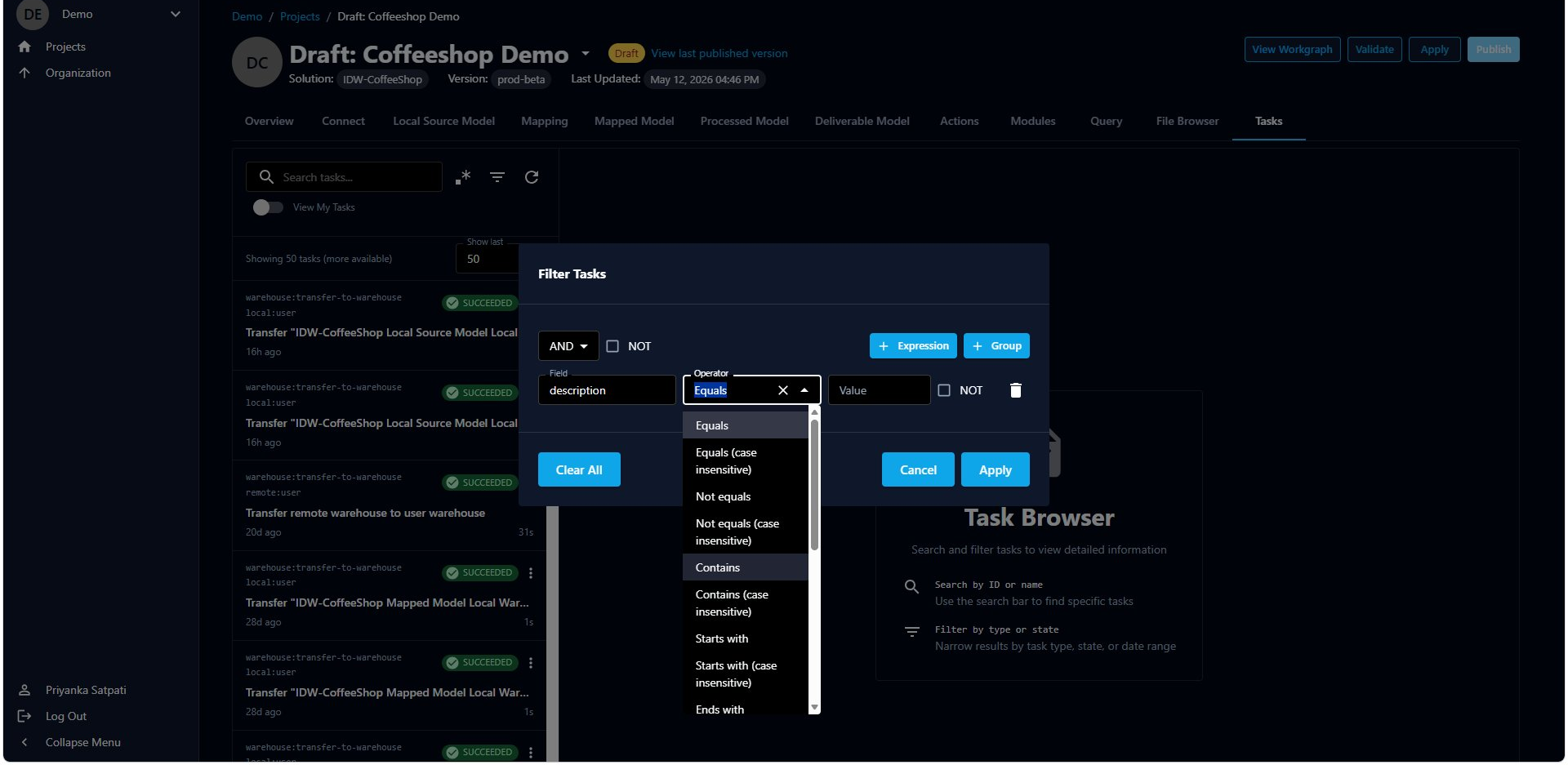Open View last published version link
The height and width of the screenshot is (765, 1568).
pos(719,53)
